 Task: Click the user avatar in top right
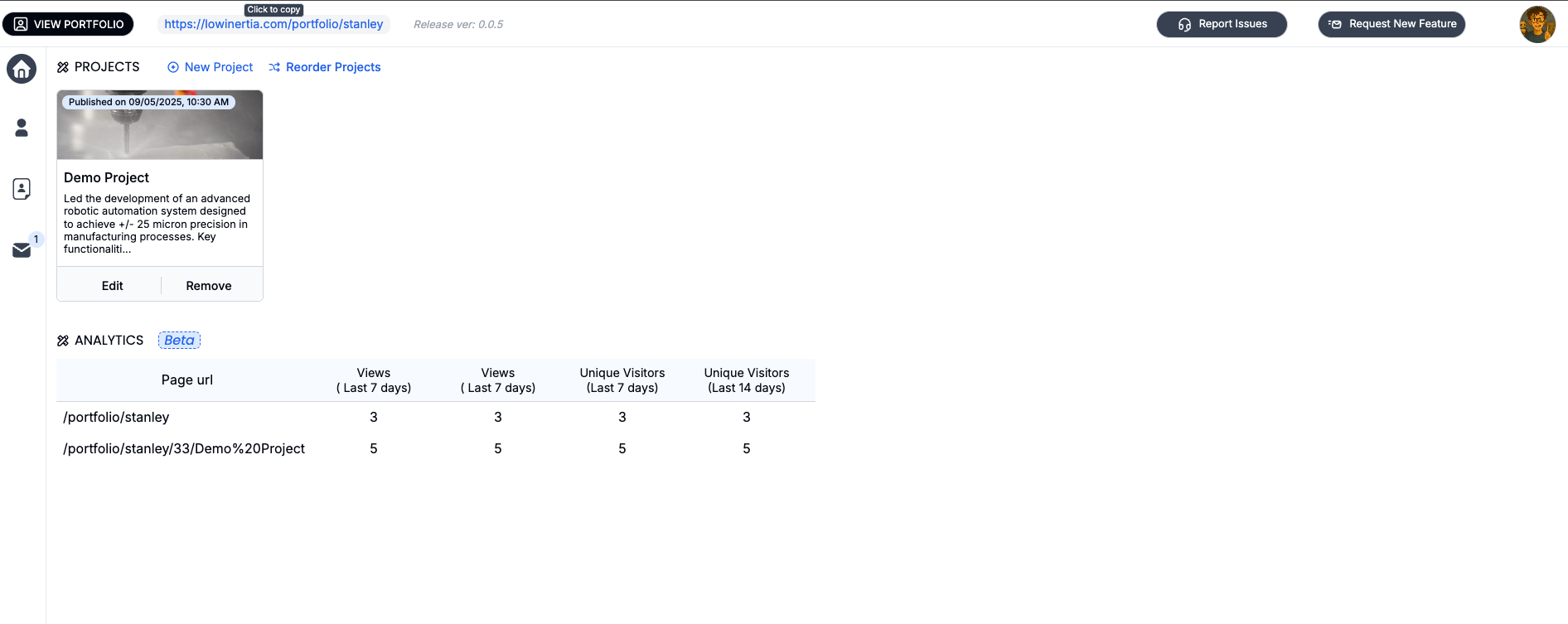click(x=1537, y=24)
